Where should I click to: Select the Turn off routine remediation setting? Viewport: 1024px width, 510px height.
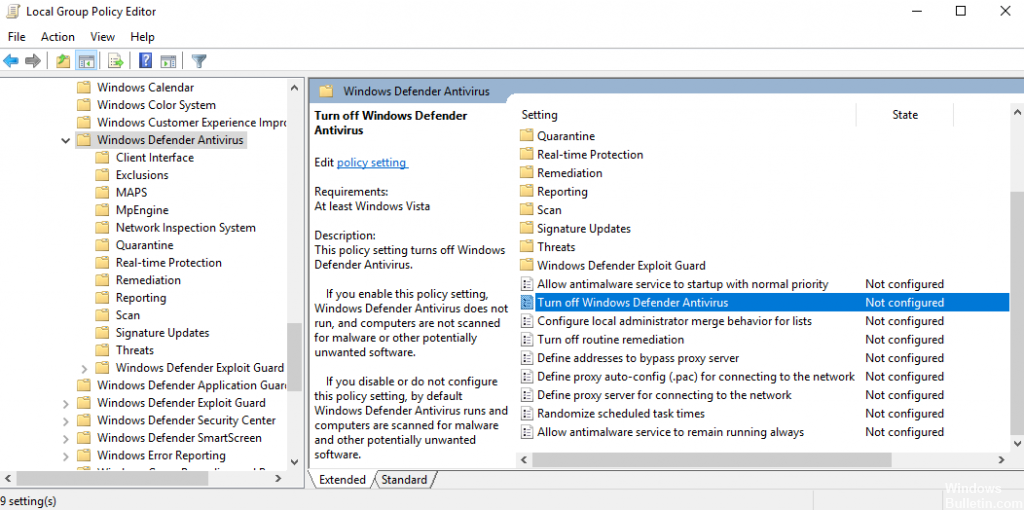(x=610, y=340)
